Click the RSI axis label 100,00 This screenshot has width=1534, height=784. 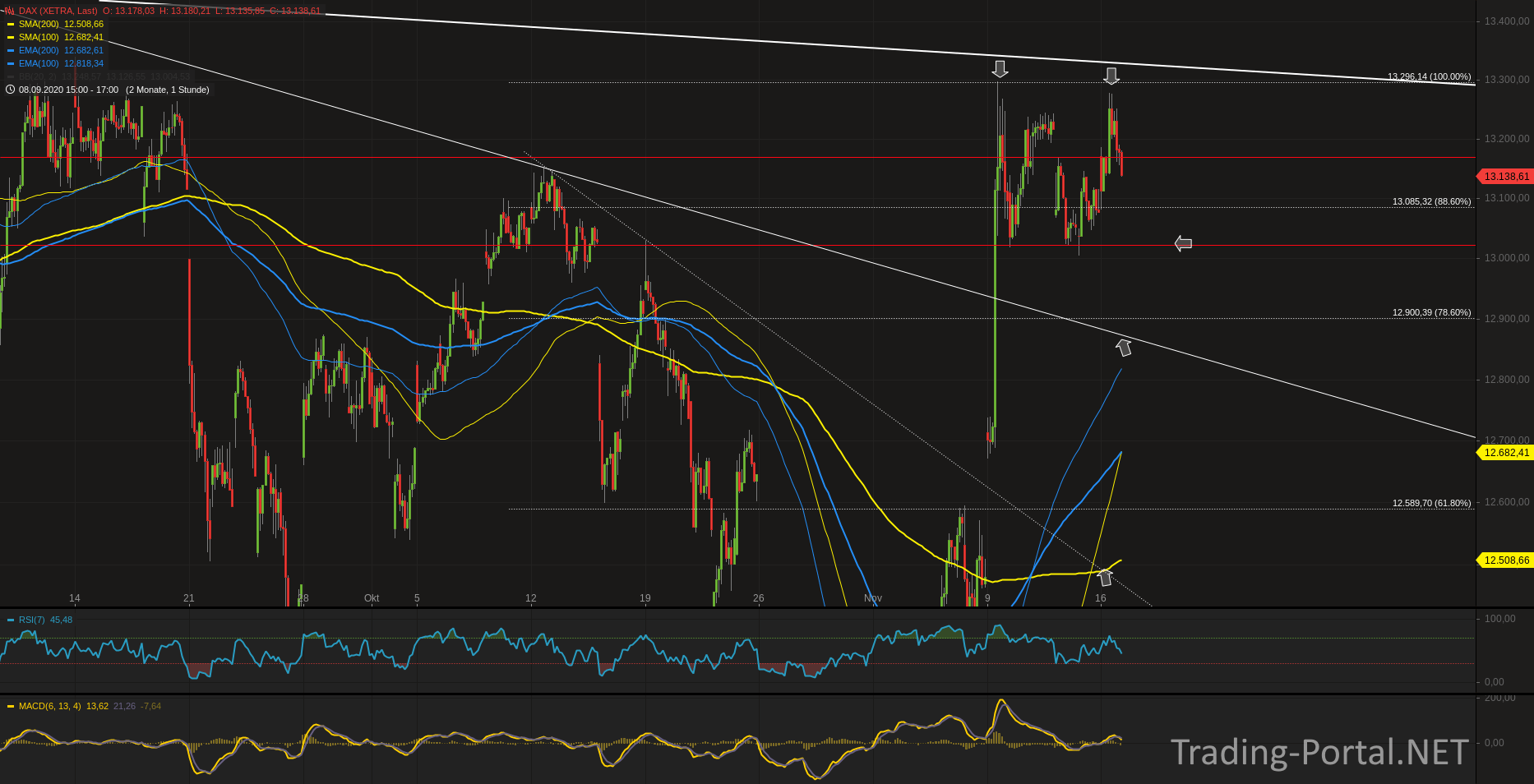click(1500, 619)
